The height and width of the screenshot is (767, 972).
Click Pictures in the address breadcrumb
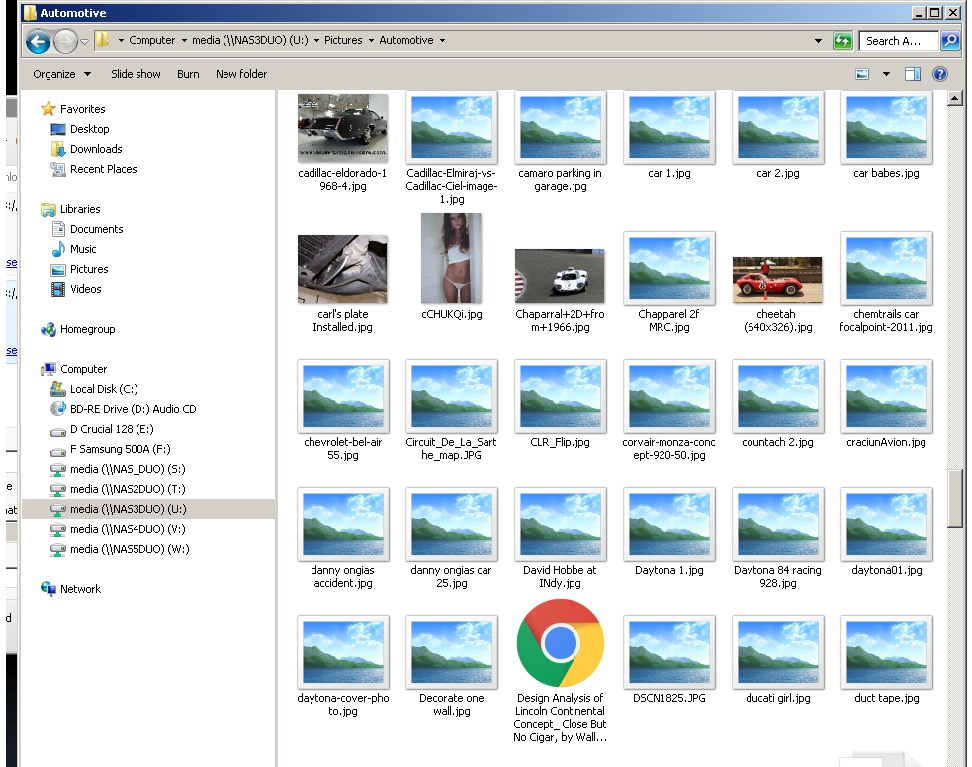pyautogui.click(x=343, y=41)
